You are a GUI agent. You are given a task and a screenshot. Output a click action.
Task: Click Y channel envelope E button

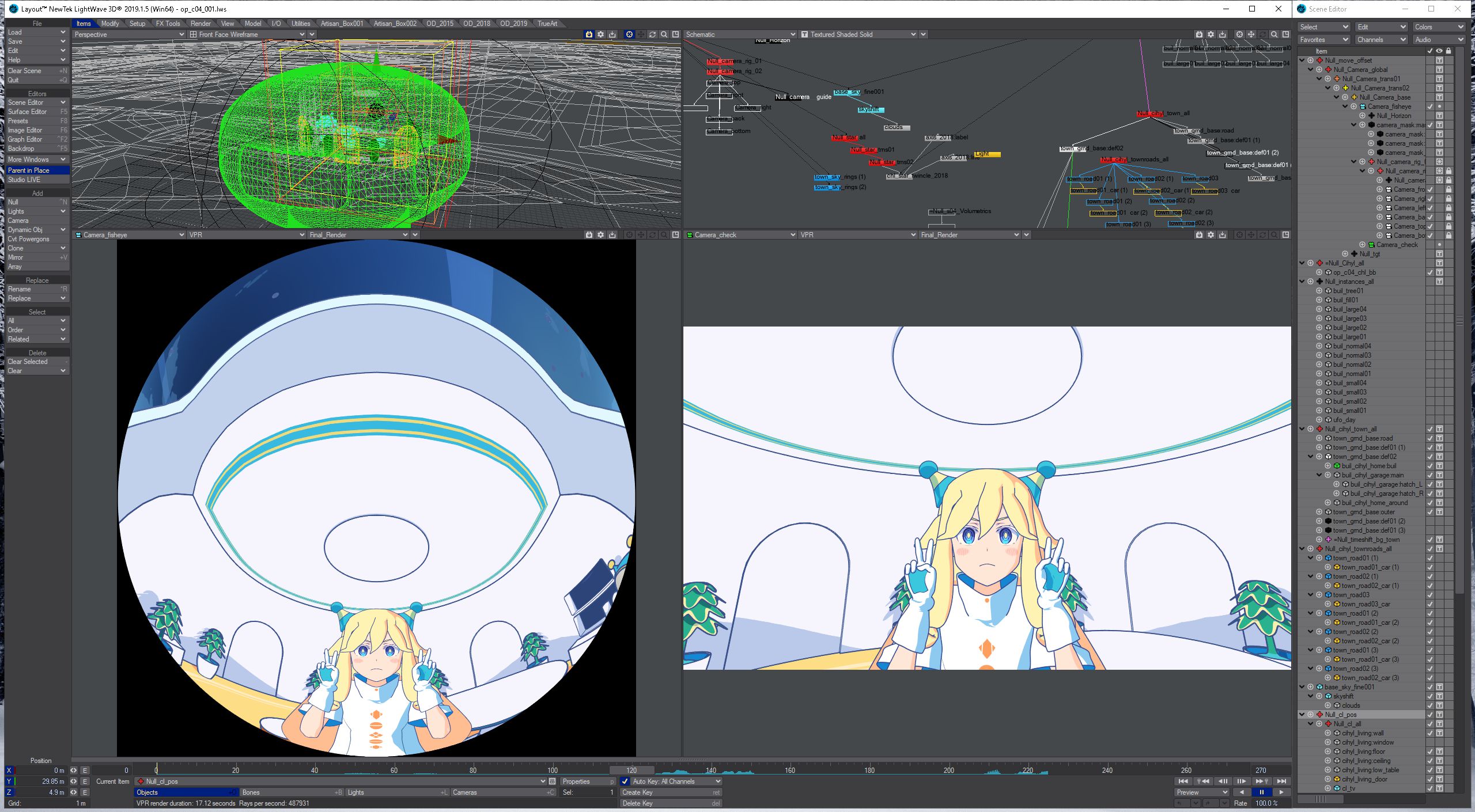click(85, 781)
